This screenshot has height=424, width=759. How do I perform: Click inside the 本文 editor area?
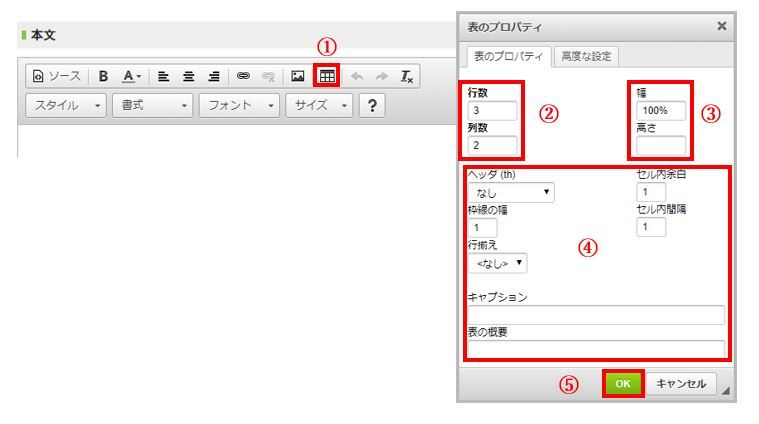click(x=237, y=141)
